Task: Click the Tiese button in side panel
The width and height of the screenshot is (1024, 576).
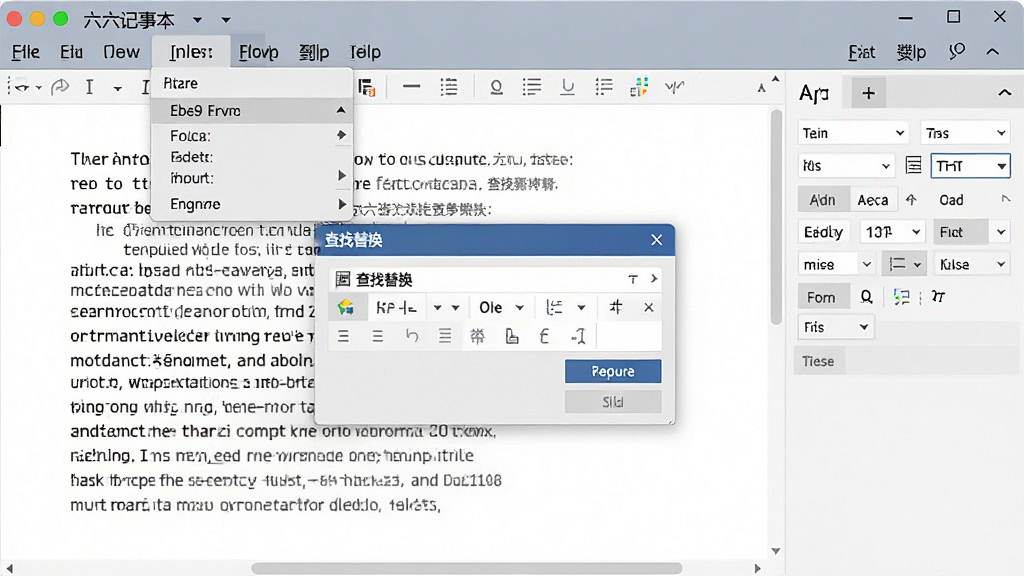Action: [x=819, y=361]
